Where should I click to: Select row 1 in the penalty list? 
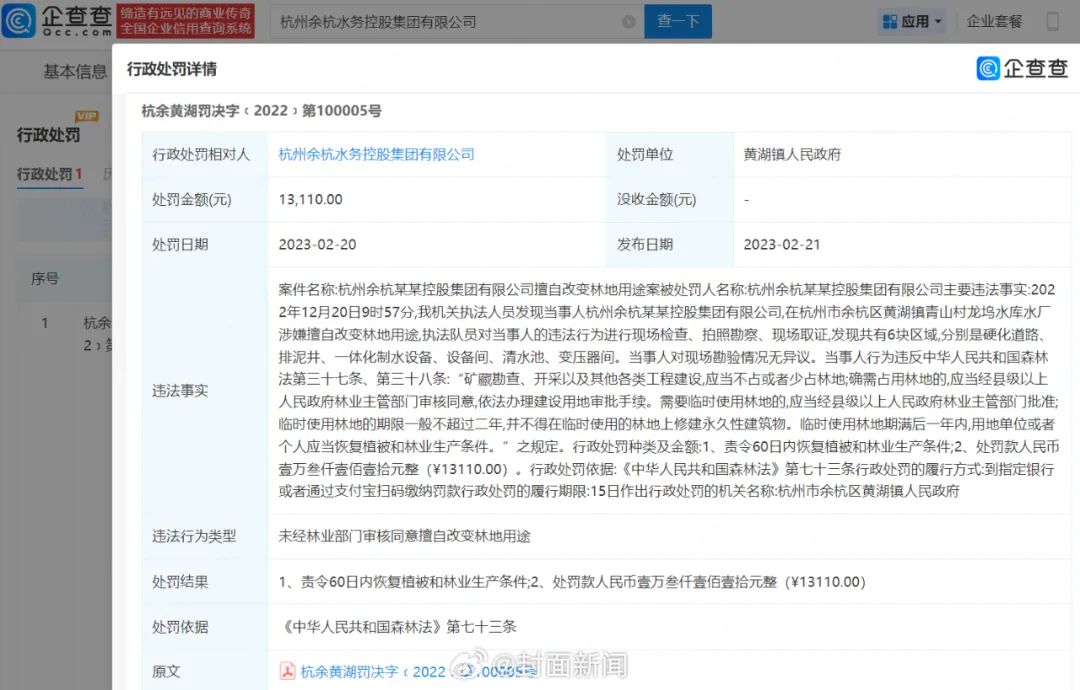coord(45,323)
